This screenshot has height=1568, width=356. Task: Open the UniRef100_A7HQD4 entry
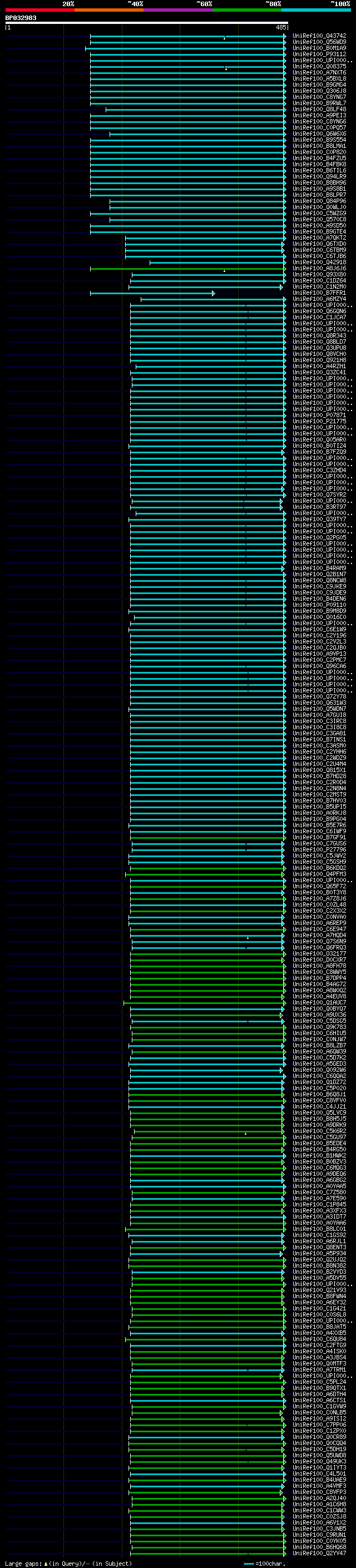tap(319, 936)
